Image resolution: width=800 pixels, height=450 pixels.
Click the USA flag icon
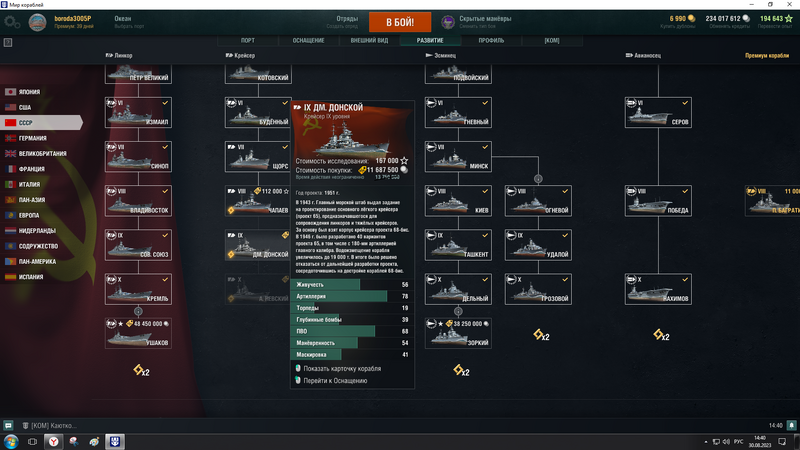coord(10,107)
